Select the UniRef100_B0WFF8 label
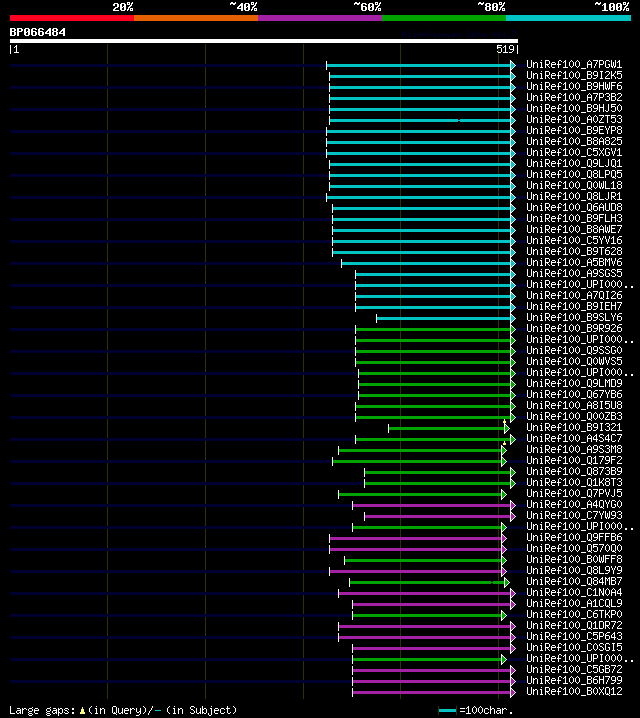This screenshot has height=718, width=640. [x=574, y=559]
